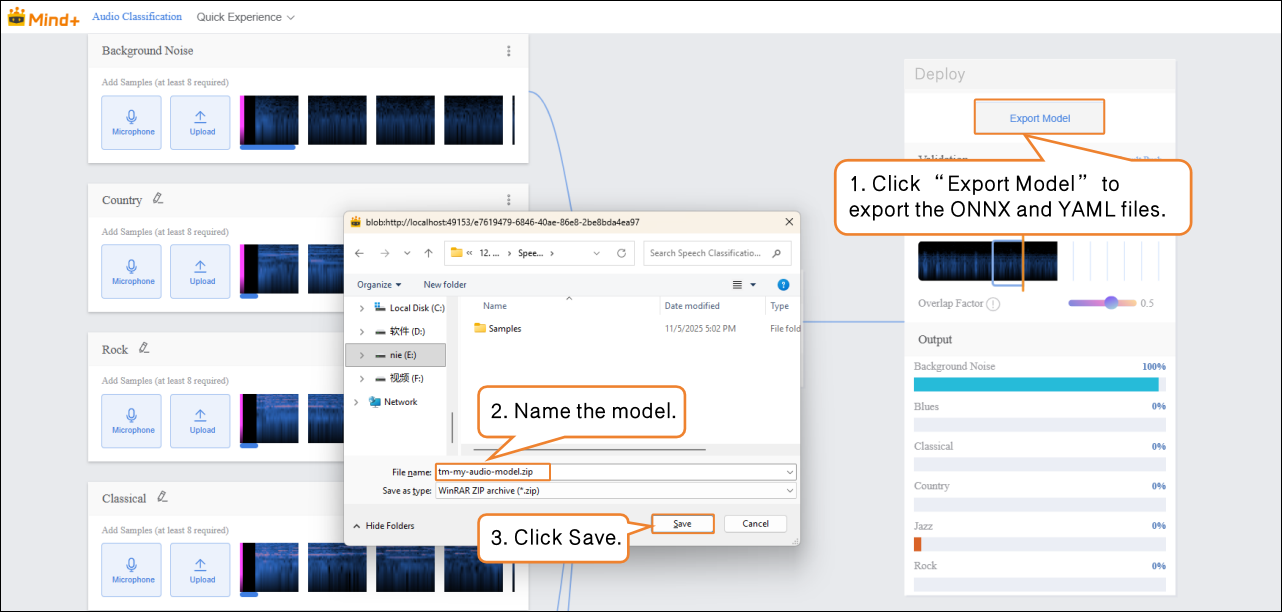Click the Microphone button under Background Noise

[x=133, y=123]
